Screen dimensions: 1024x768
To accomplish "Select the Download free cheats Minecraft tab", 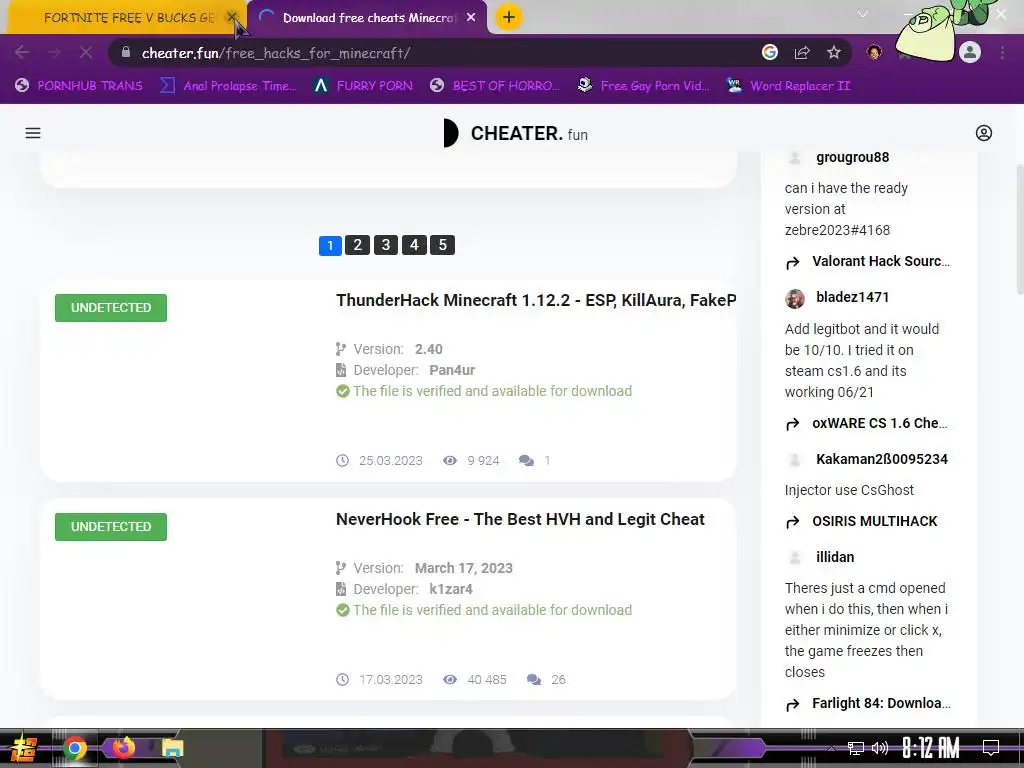I will [369, 18].
